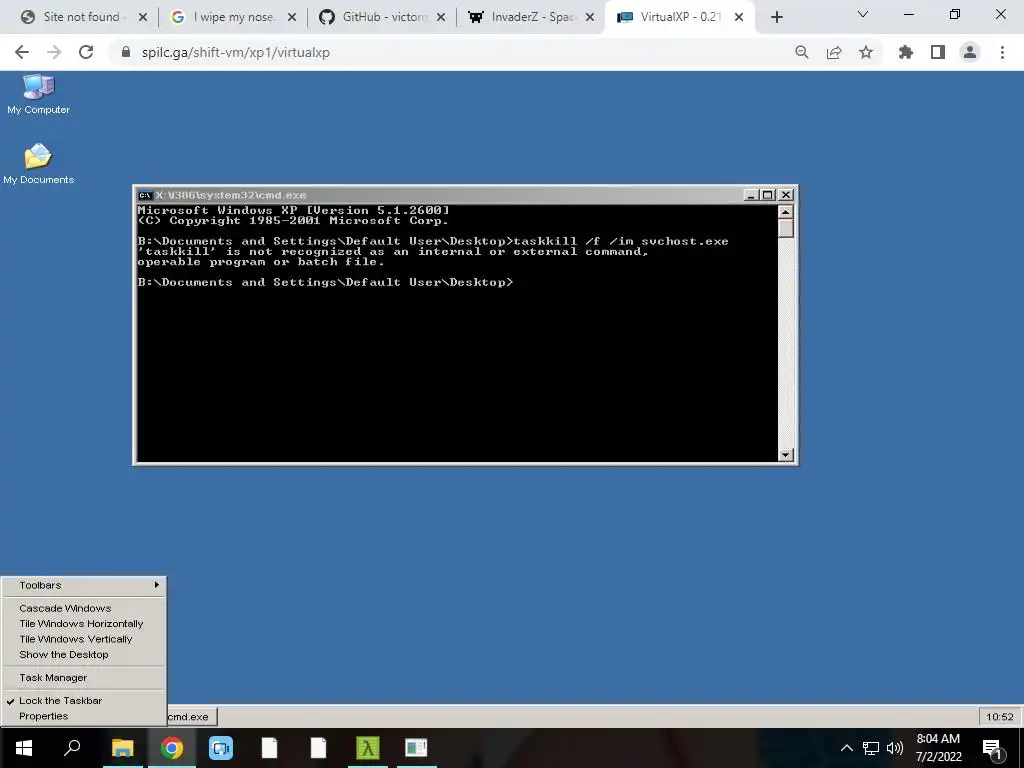The height and width of the screenshot is (768, 1024).
Task: Click the cmd.exe taskbar button in XP
Action: click(x=191, y=716)
